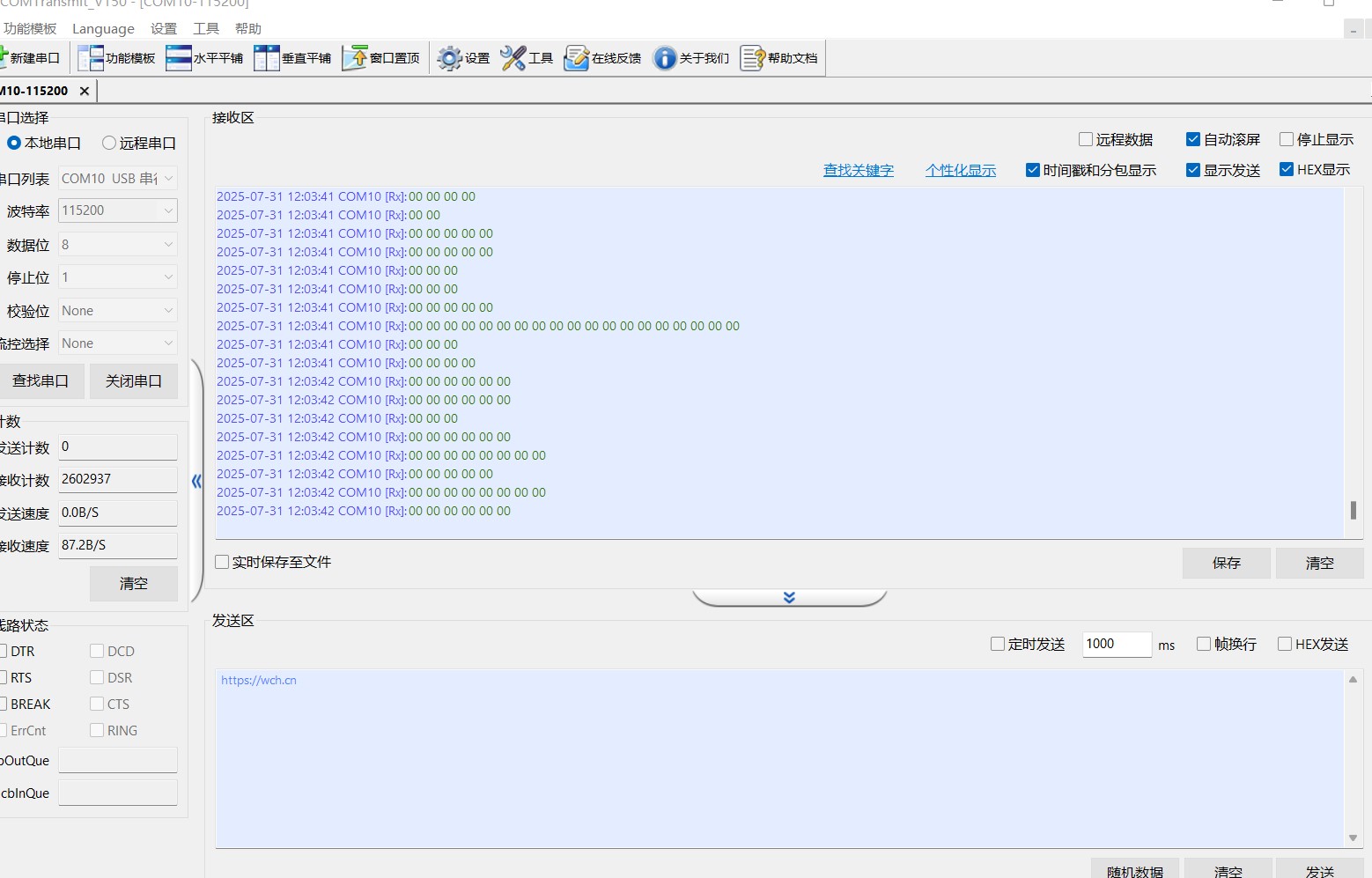Click send area scroll up arrow
This screenshot has height=878, width=1372.
click(x=1354, y=679)
